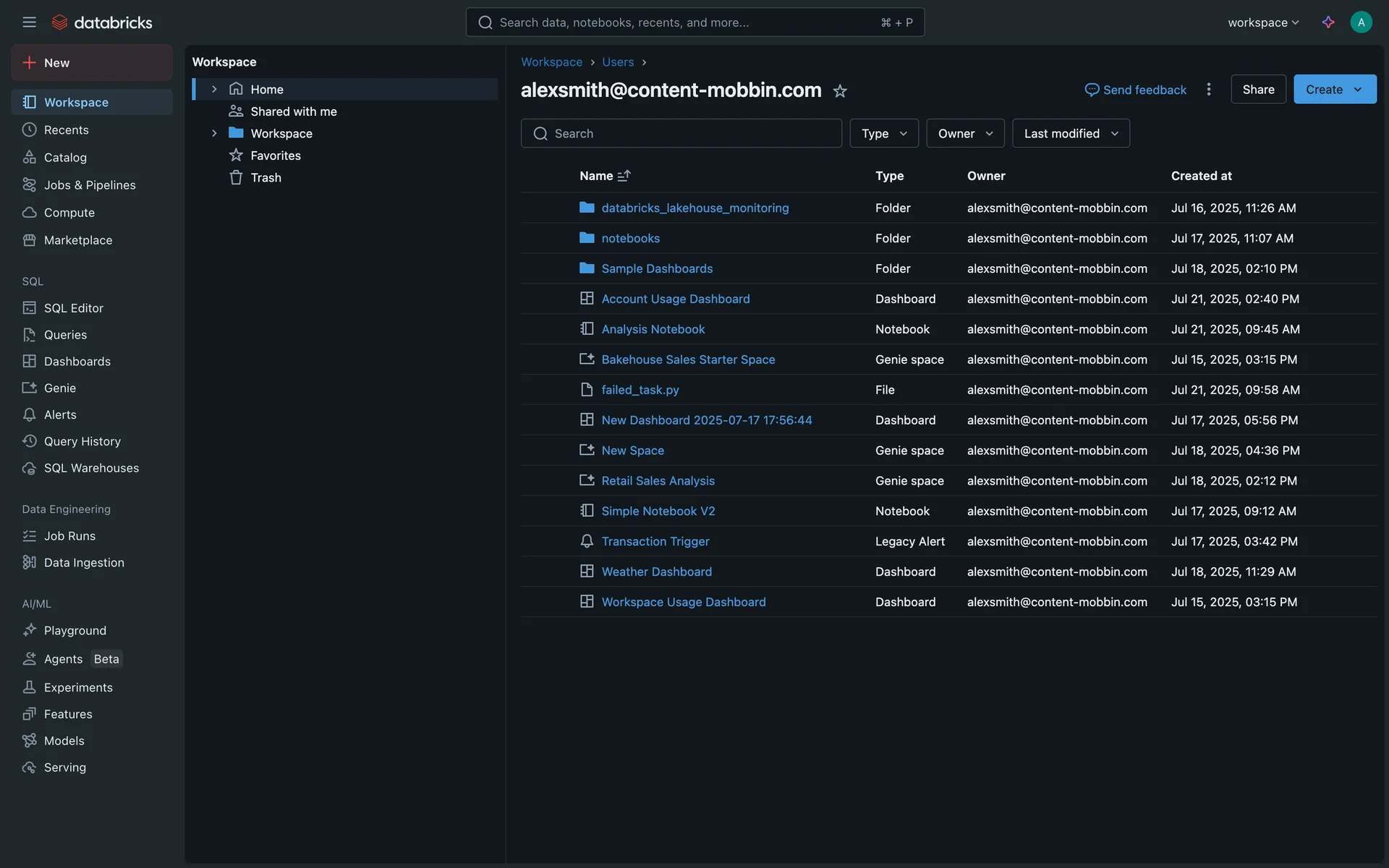
Task: Open the workspace switcher dropdown
Action: point(1263,22)
